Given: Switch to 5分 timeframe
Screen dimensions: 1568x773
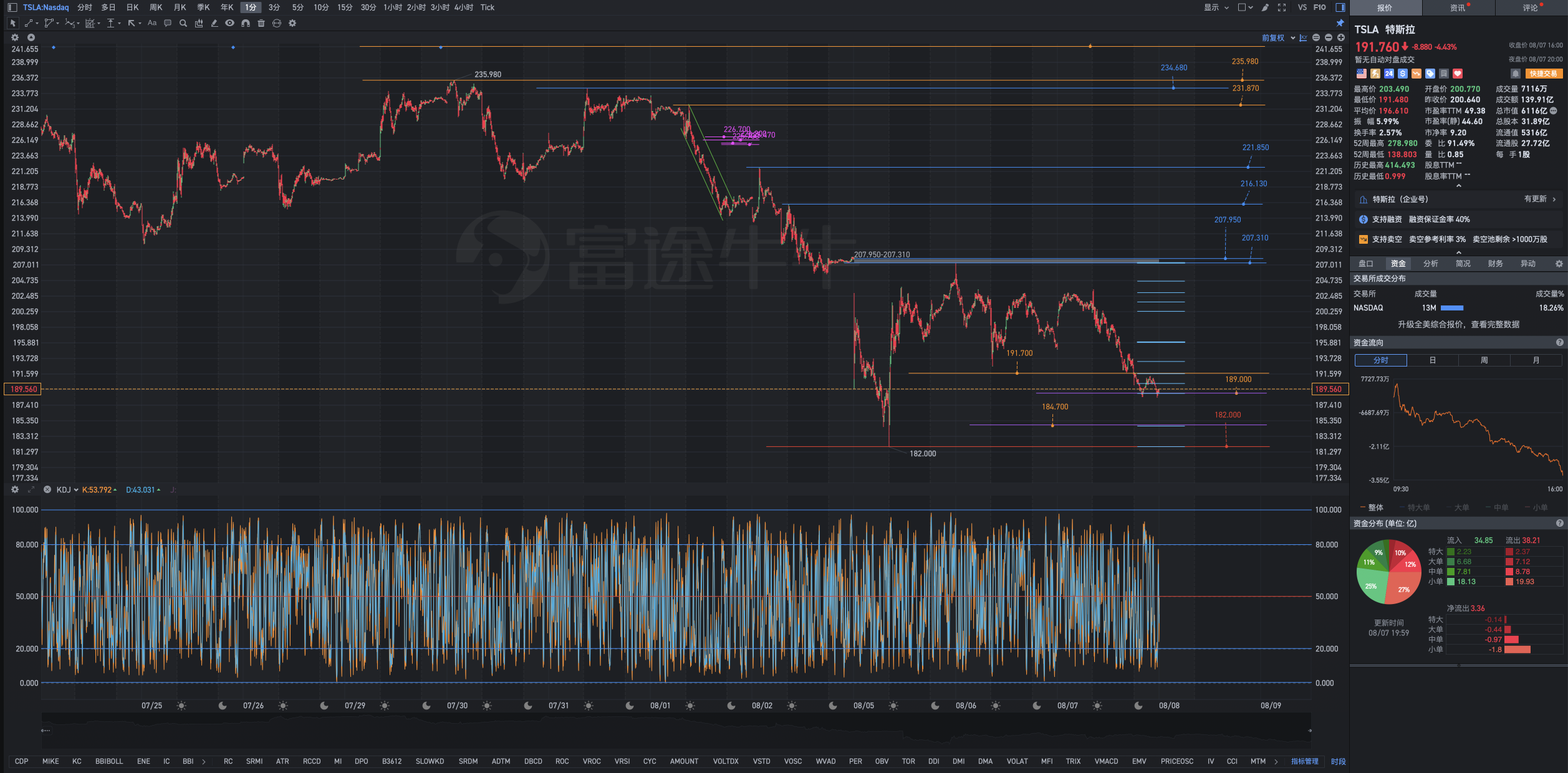Looking at the screenshot, I should click(x=298, y=7).
